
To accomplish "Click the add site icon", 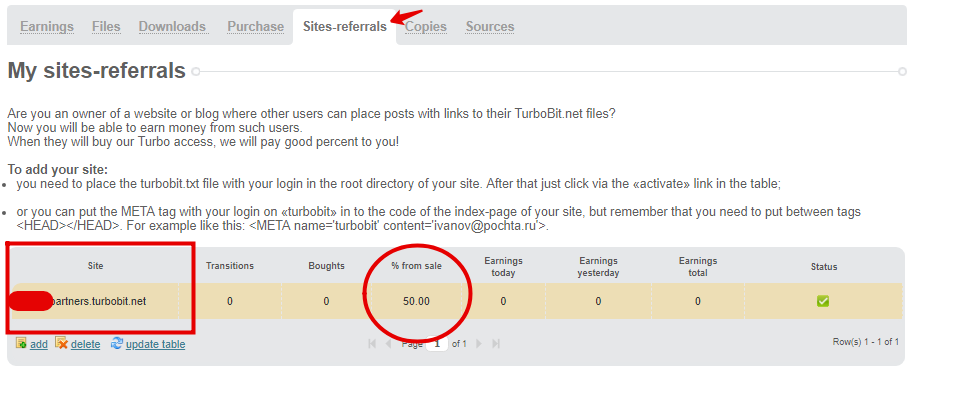I will (21, 343).
